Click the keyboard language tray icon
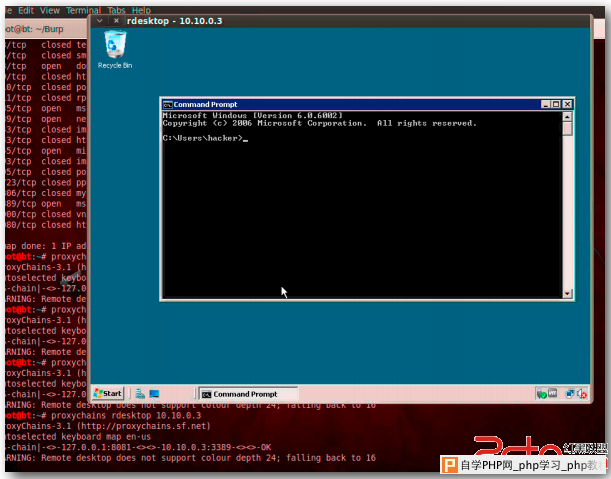Image resolution: width=611 pixels, height=479 pixels. pos(553,393)
